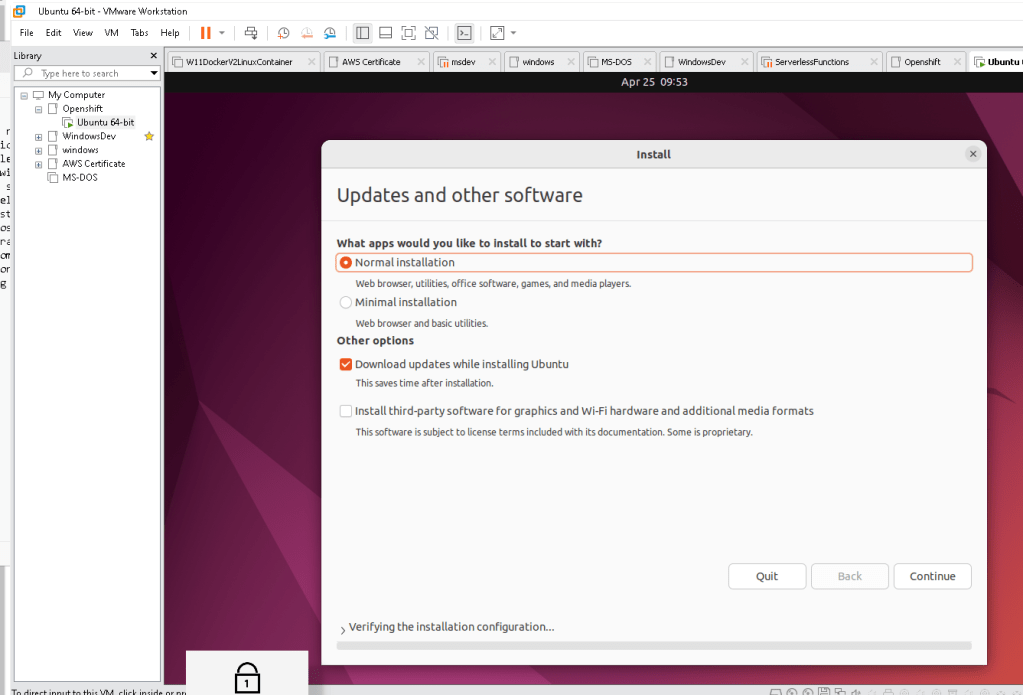Expand the WindowsDev folder node
This screenshot has height=695, width=1023.
click(x=38, y=136)
